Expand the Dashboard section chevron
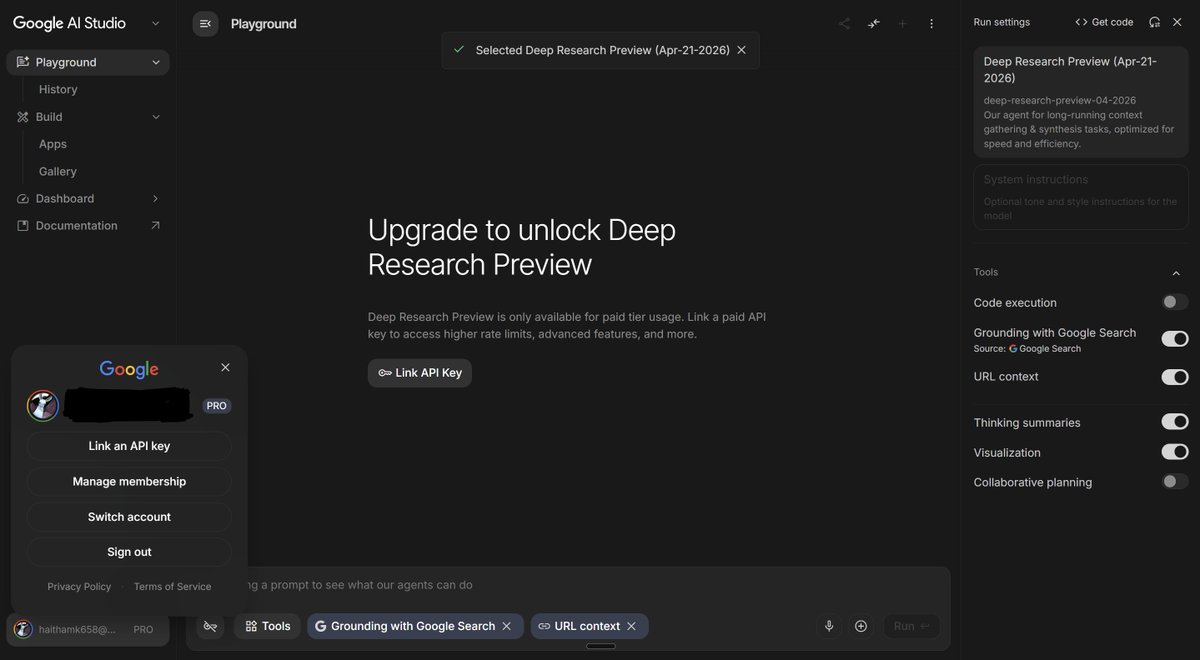The height and width of the screenshot is (660, 1200). pos(156,199)
